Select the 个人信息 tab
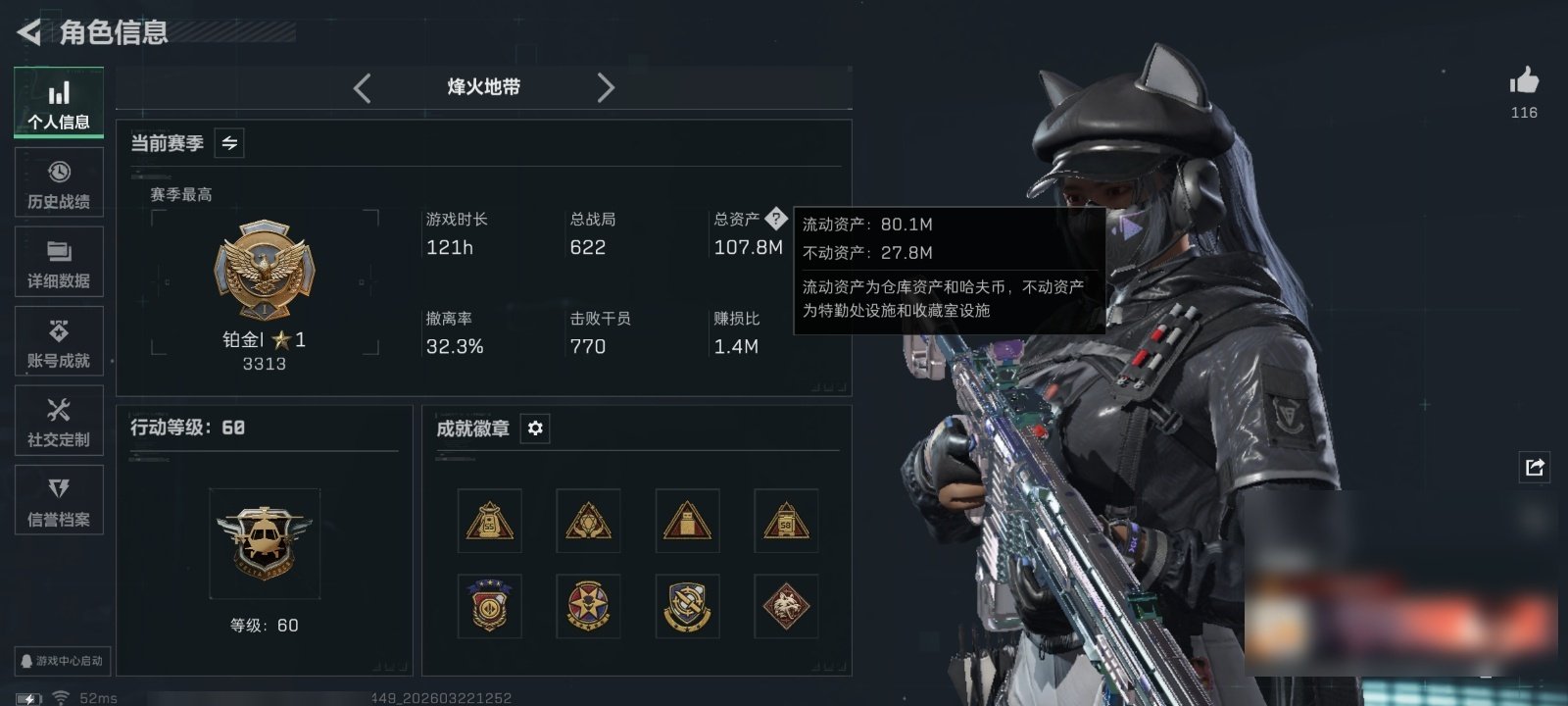 [x=59, y=103]
